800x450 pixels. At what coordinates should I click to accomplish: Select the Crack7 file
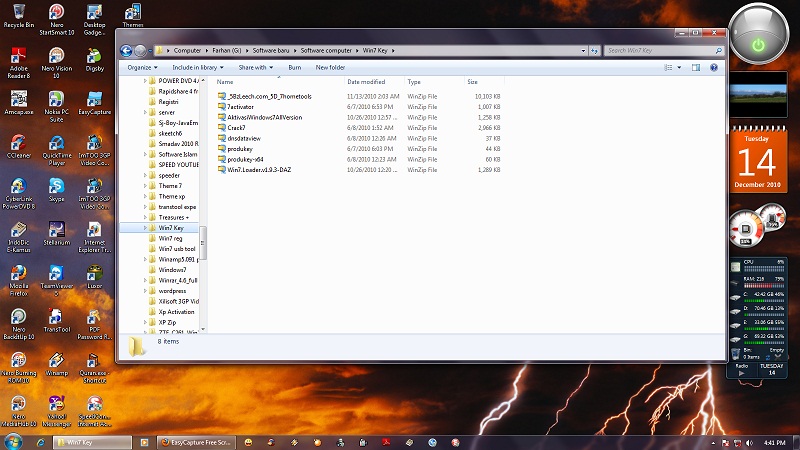pyautogui.click(x=236, y=128)
